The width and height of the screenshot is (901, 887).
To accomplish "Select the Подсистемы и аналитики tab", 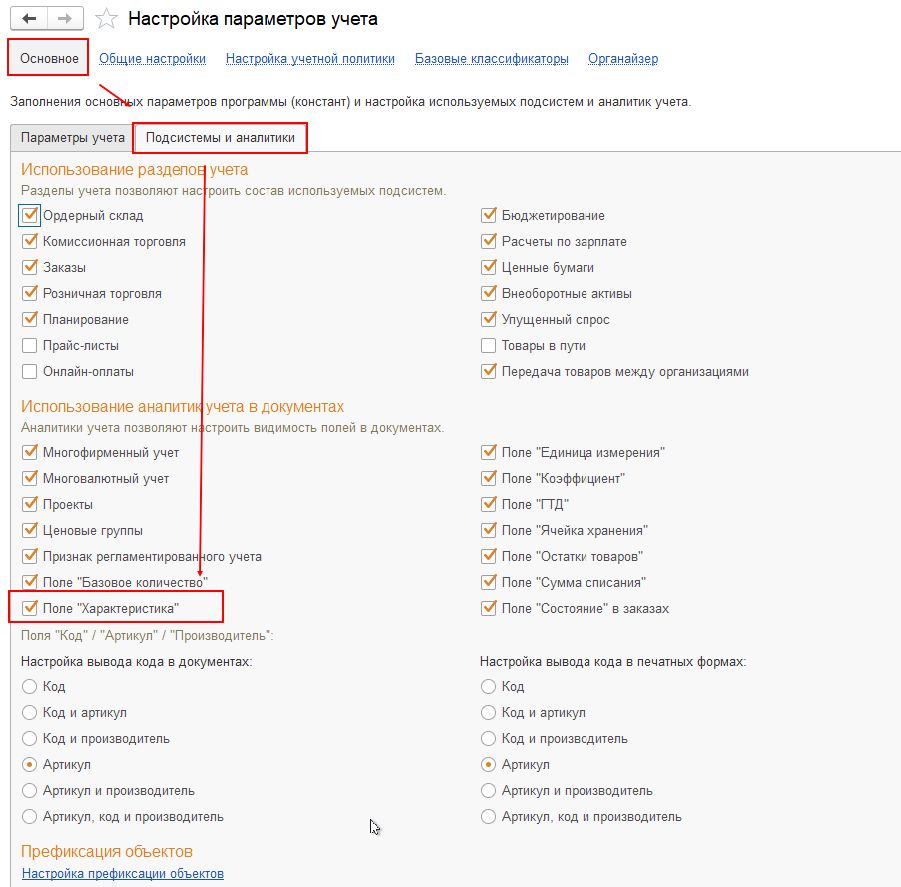I will click(220, 138).
